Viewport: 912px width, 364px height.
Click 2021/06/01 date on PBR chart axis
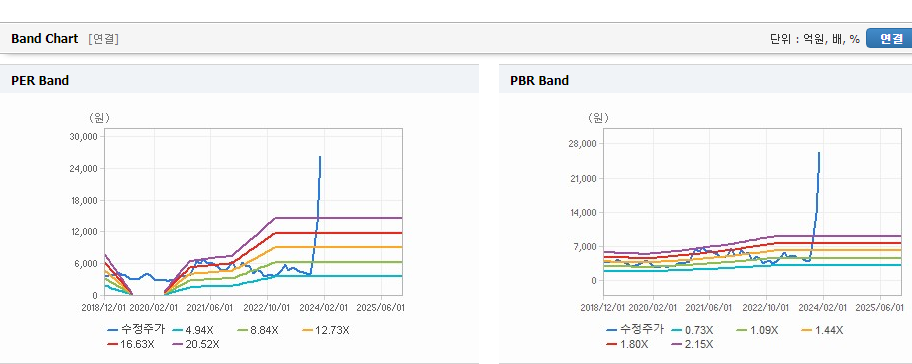(710, 307)
